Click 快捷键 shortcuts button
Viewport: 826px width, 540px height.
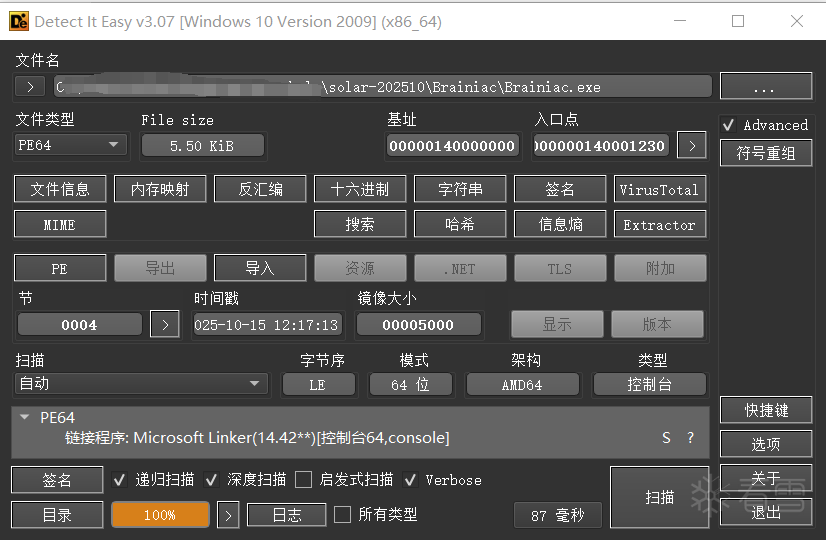tap(765, 410)
